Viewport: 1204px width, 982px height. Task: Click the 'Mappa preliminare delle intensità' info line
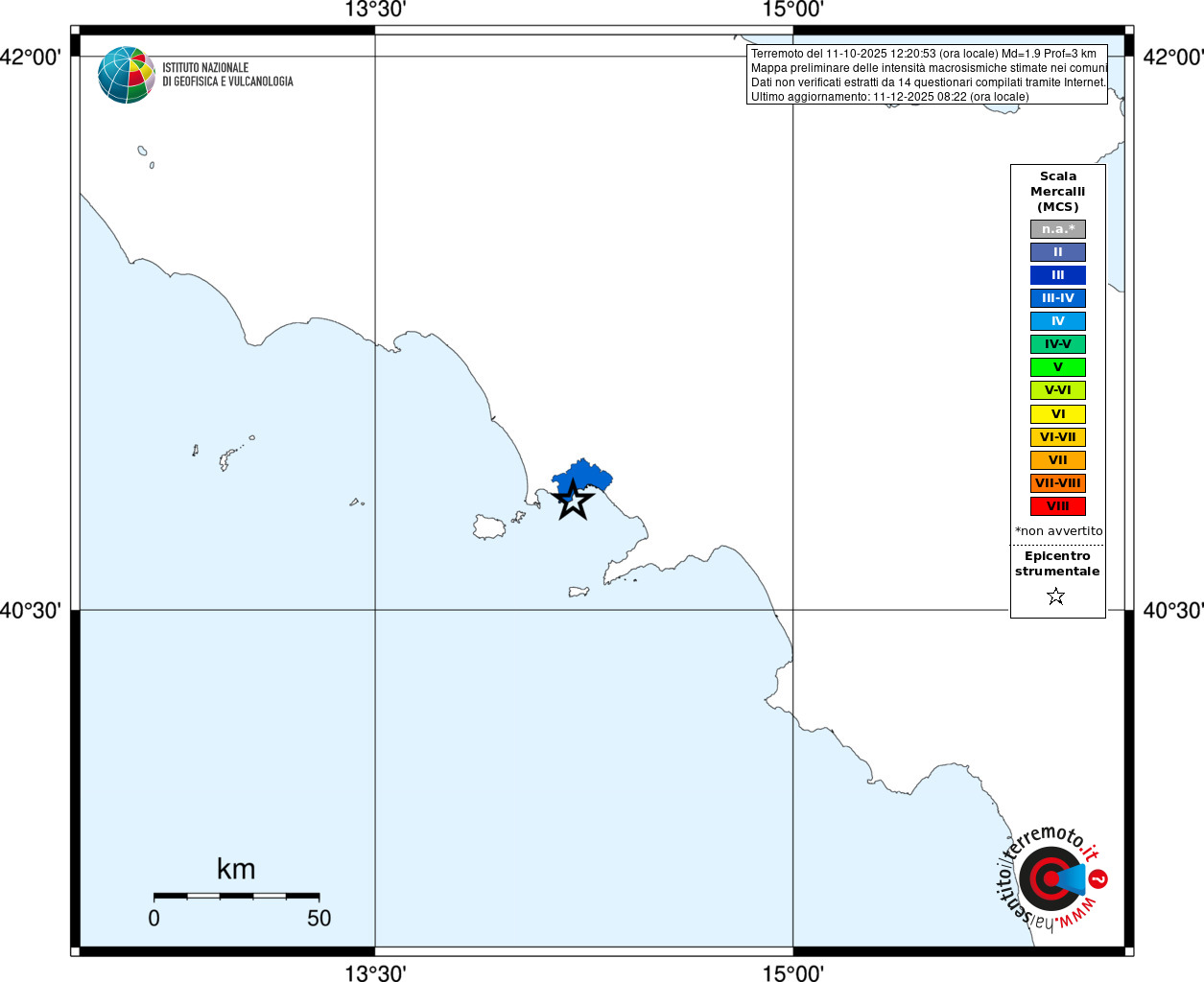pyautogui.click(x=929, y=68)
